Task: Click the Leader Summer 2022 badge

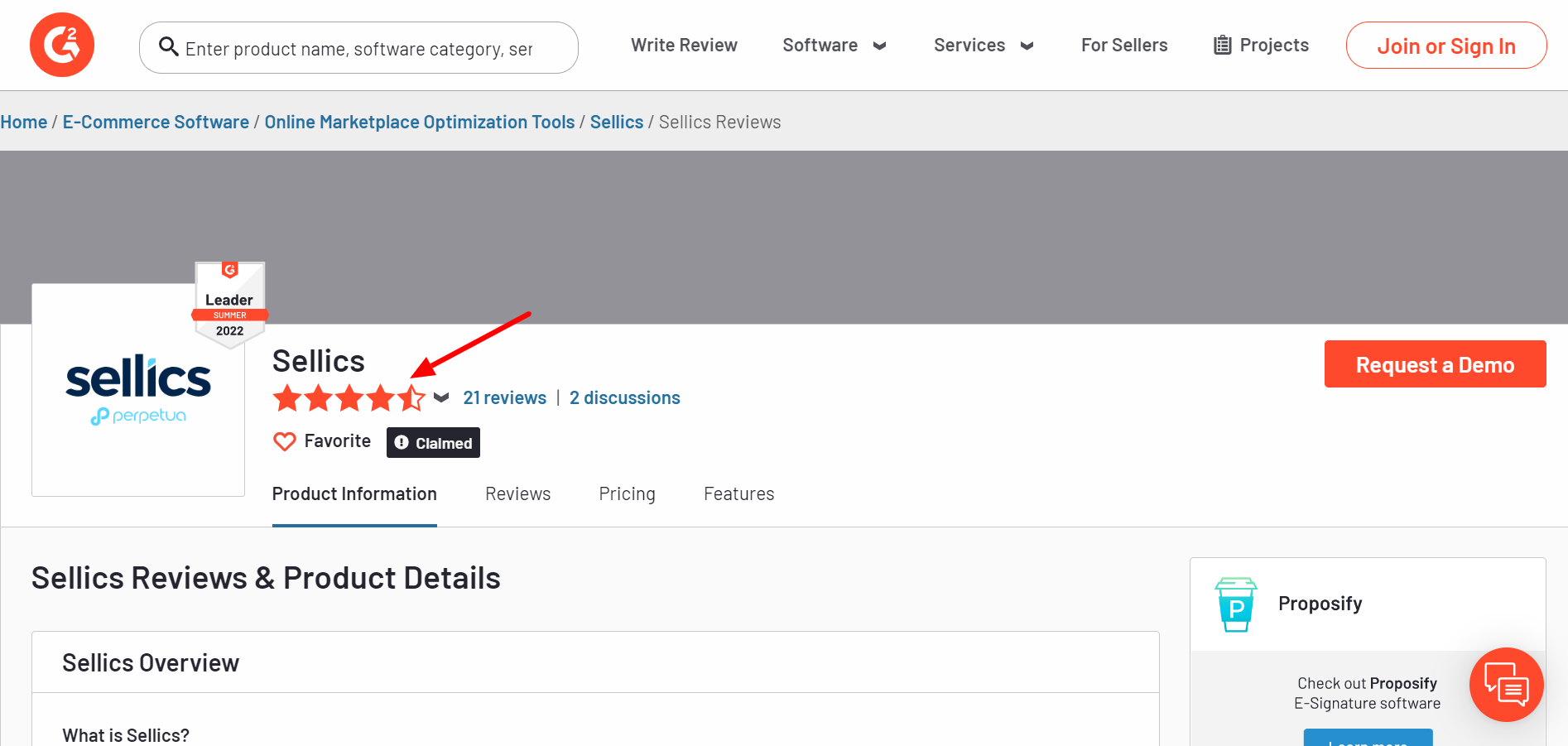Action: click(x=230, y=304)
